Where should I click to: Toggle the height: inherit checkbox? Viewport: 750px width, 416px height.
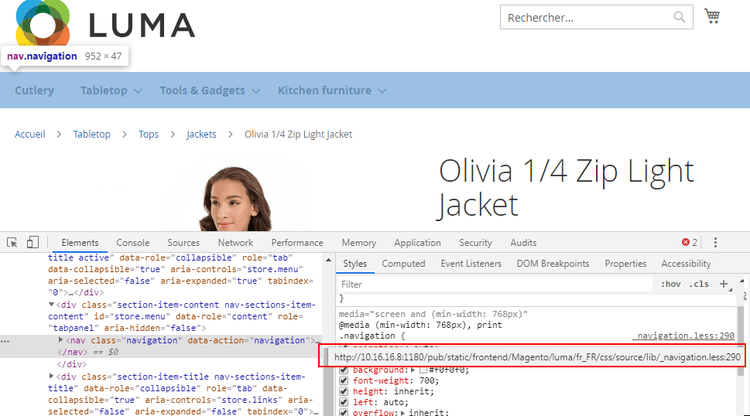[x=346, y=394]
